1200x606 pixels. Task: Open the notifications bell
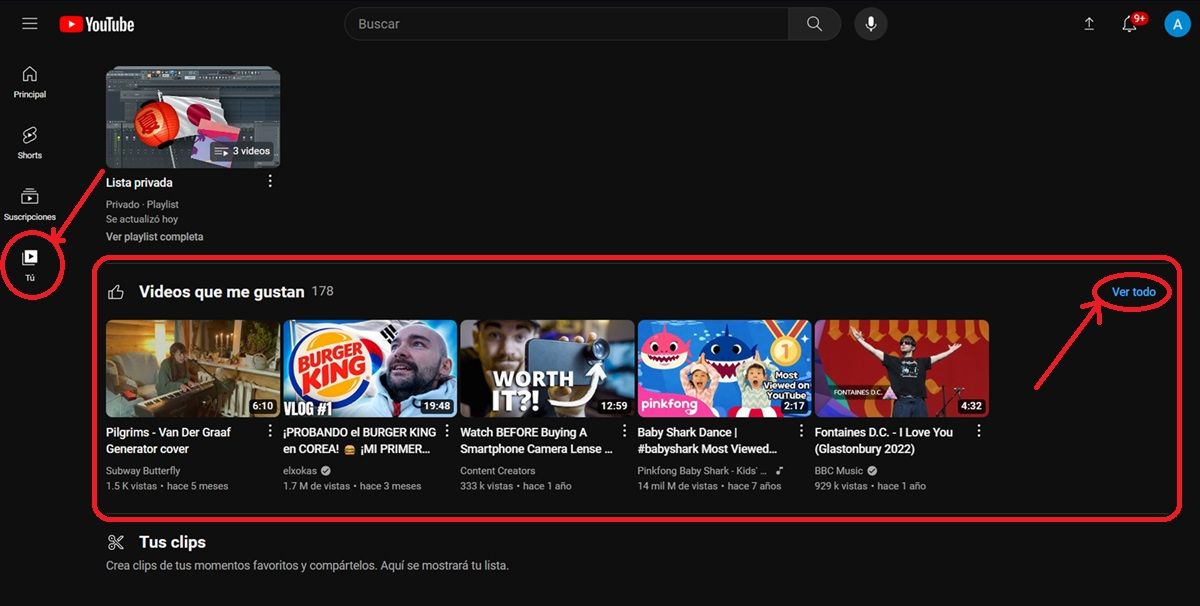pyautogui.click(x=1130, y=24)
